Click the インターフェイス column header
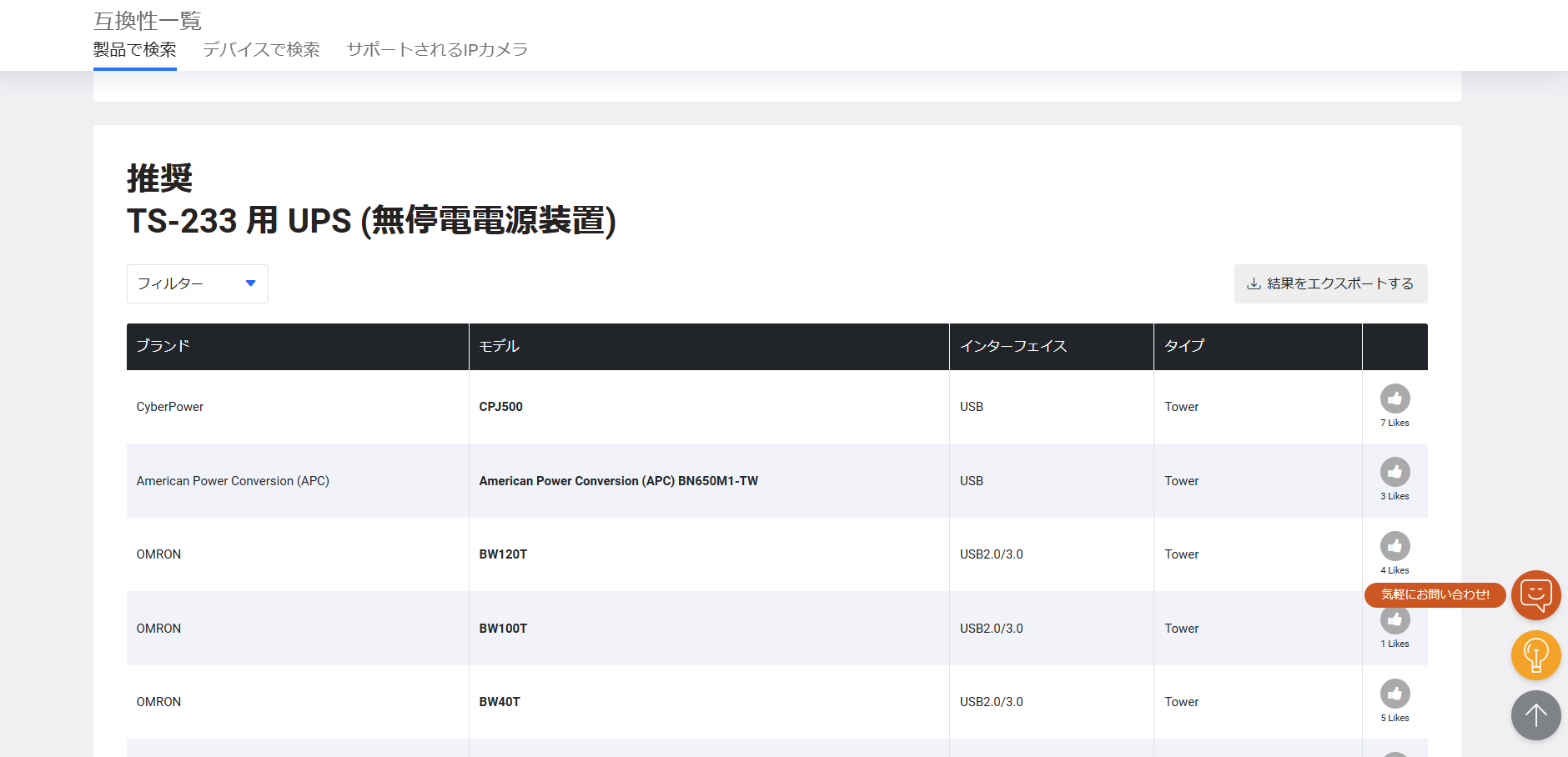Image resolution: width=1568 pixels, height=757 pixels. tap(1013, 346)
